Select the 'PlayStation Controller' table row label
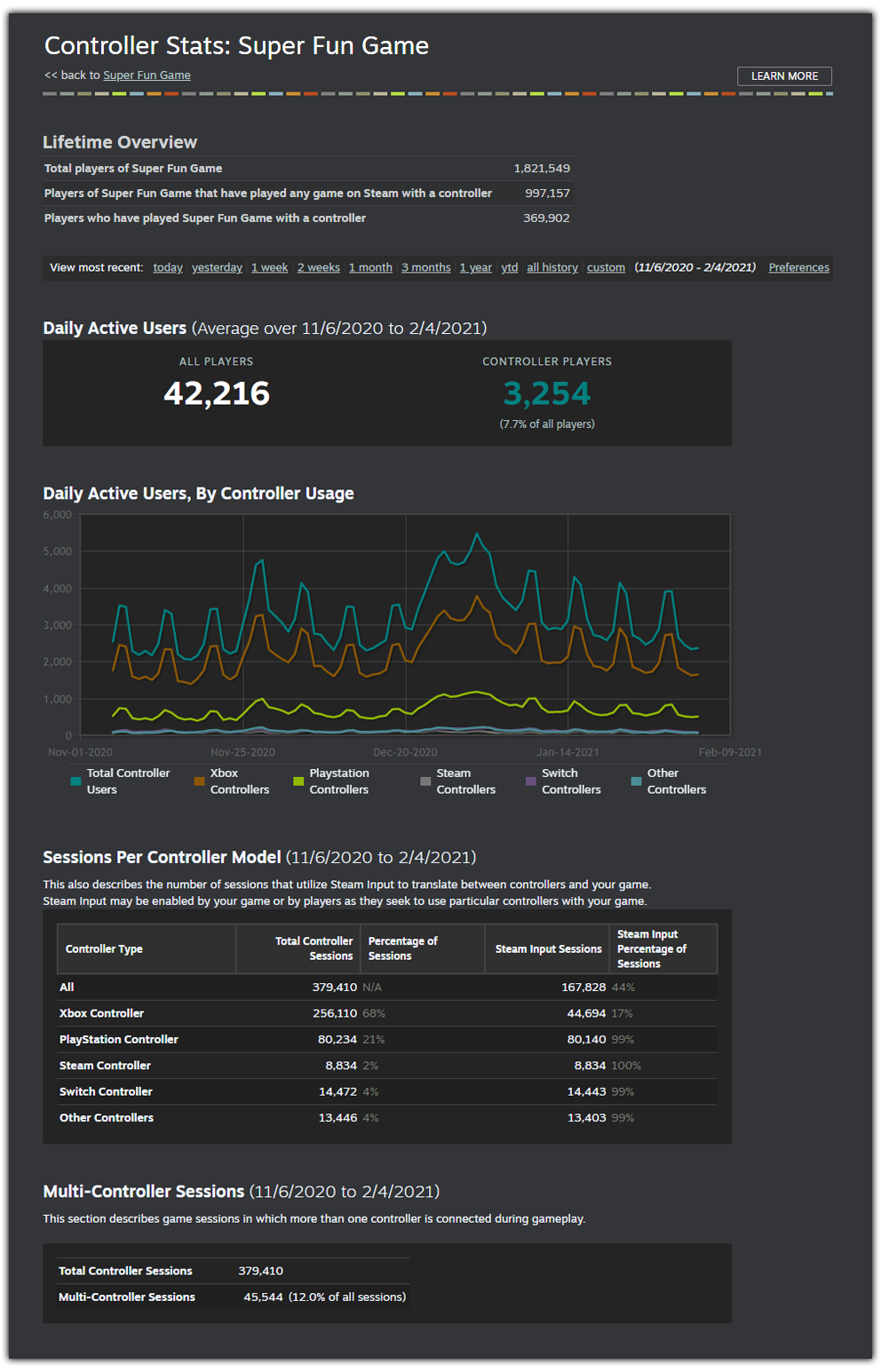Image resolution: width=881 pixels, height=1372 pixels. (118, 1040)
